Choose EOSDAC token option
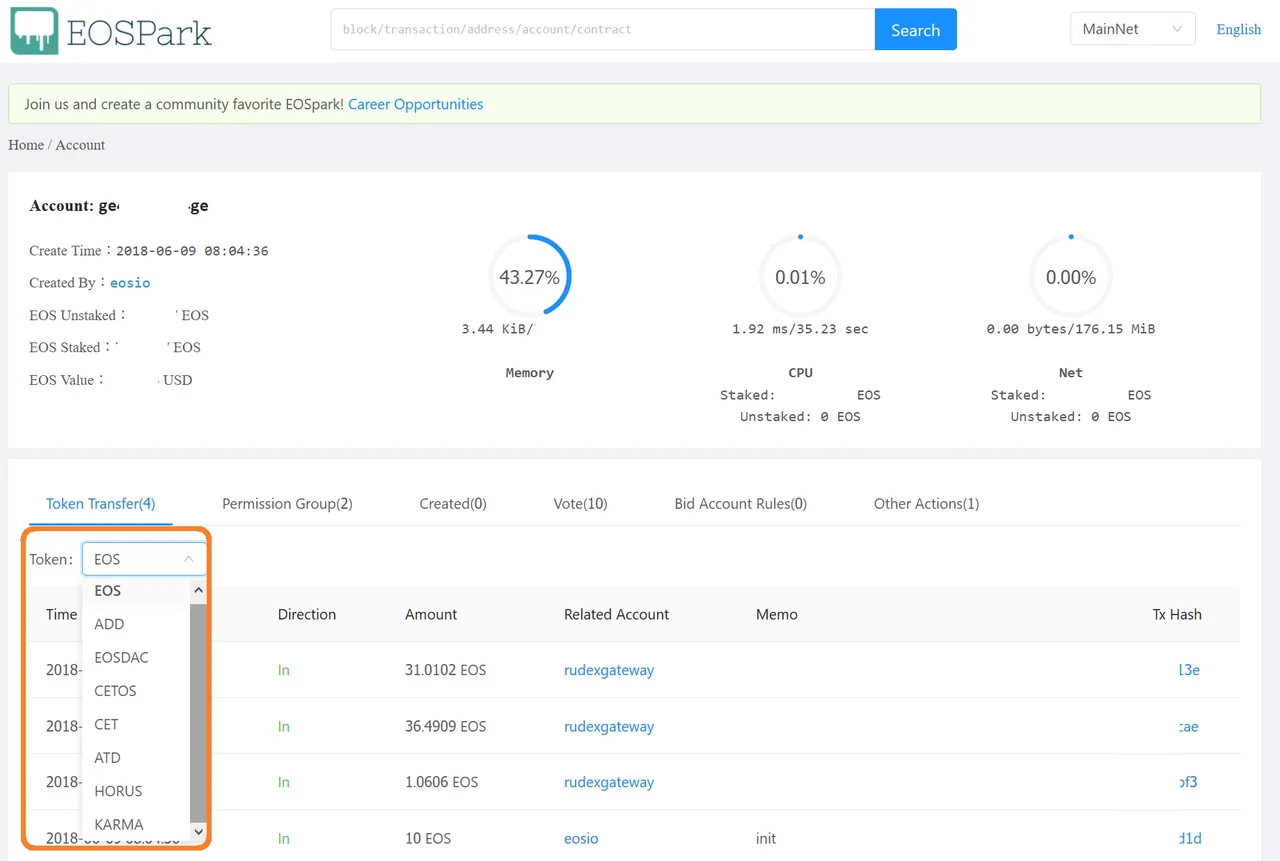The height and width of the screenshot is (861, 1280). pyautogui.click(x=136, y=657)
